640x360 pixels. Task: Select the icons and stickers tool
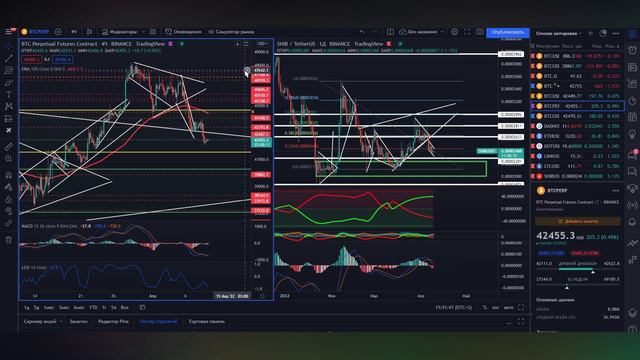pos(9,131)
